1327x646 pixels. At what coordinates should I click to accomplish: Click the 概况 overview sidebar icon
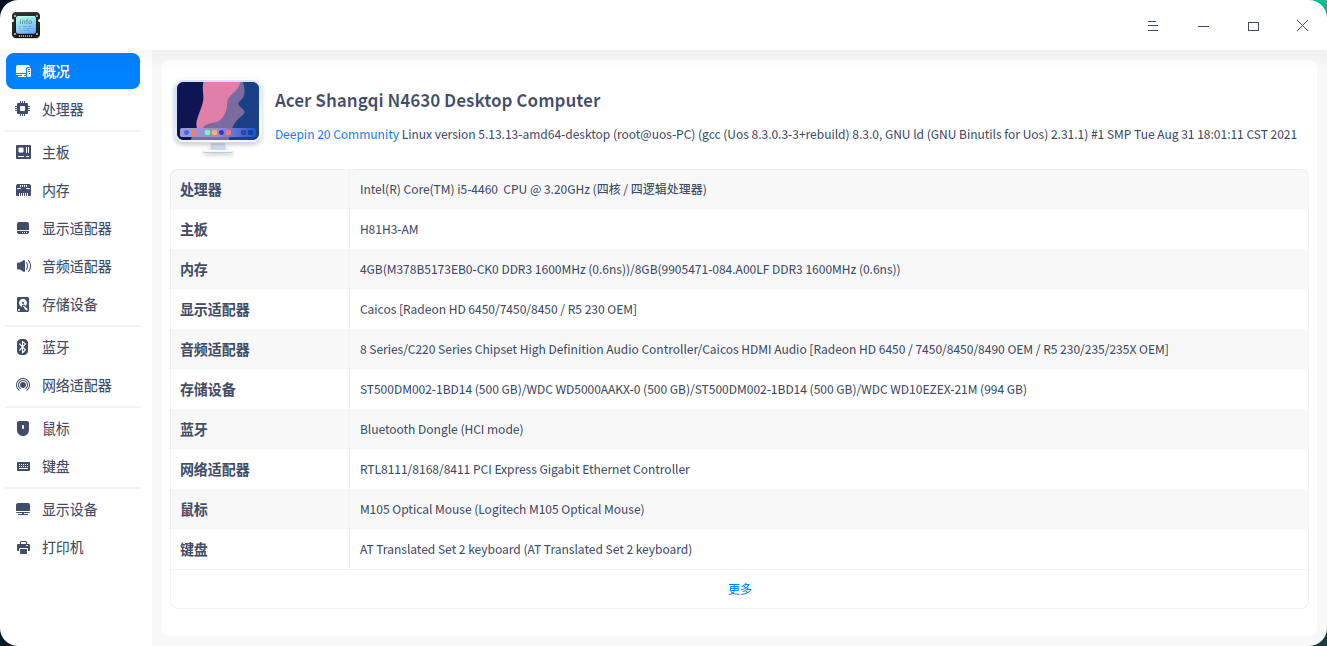click(x=23, y=72)
